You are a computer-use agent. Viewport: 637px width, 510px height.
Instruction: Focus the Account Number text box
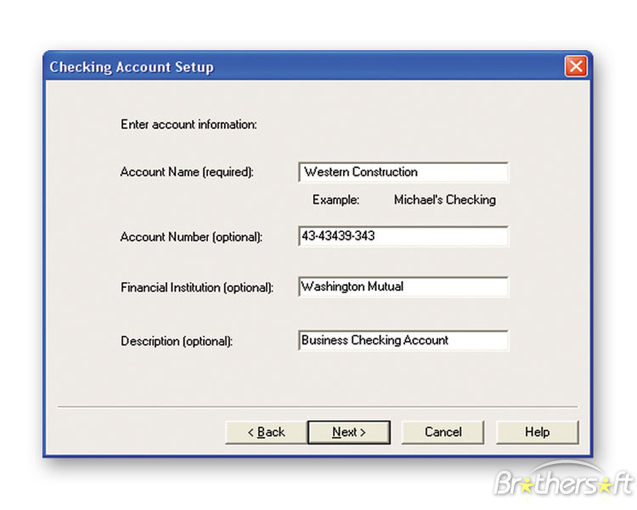click(x=403, y=236)
